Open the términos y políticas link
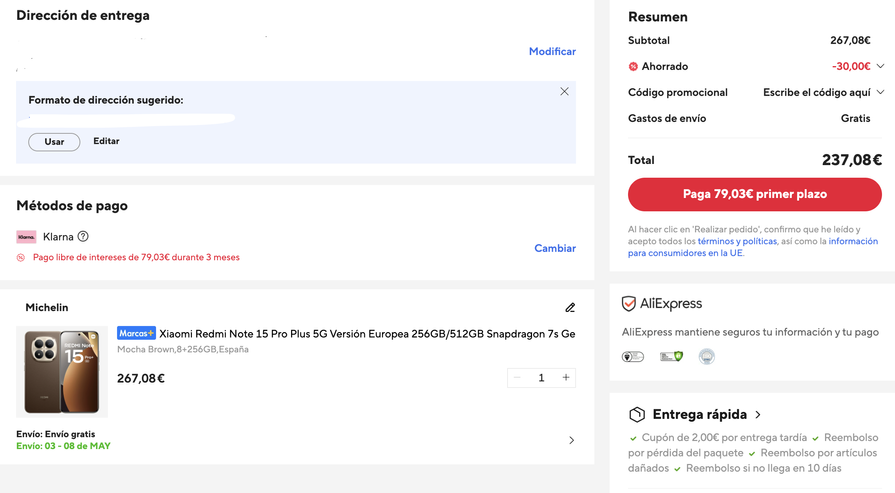 pos(737,241)
